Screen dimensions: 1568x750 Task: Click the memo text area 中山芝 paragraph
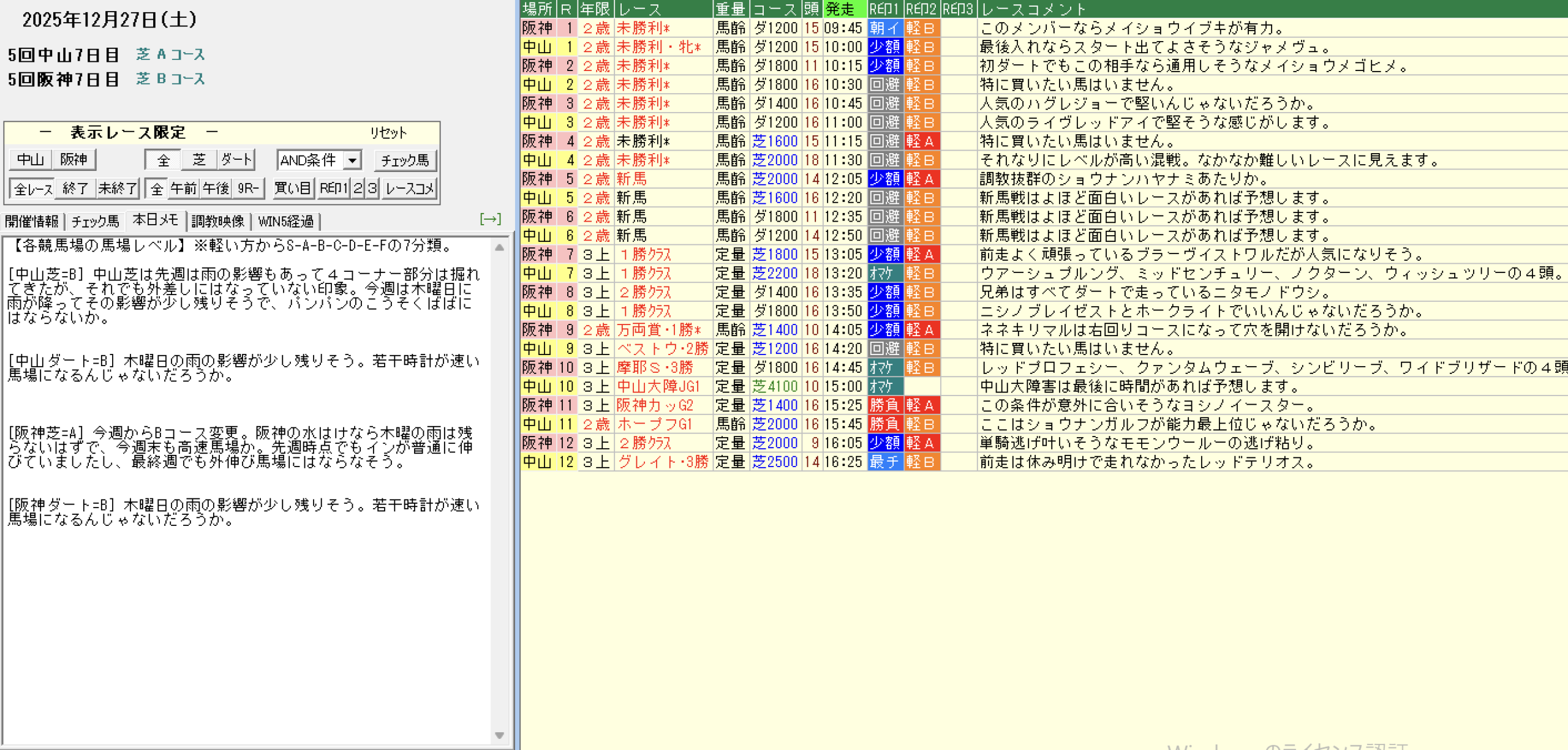pyautogui.click(x=243, y=296)
